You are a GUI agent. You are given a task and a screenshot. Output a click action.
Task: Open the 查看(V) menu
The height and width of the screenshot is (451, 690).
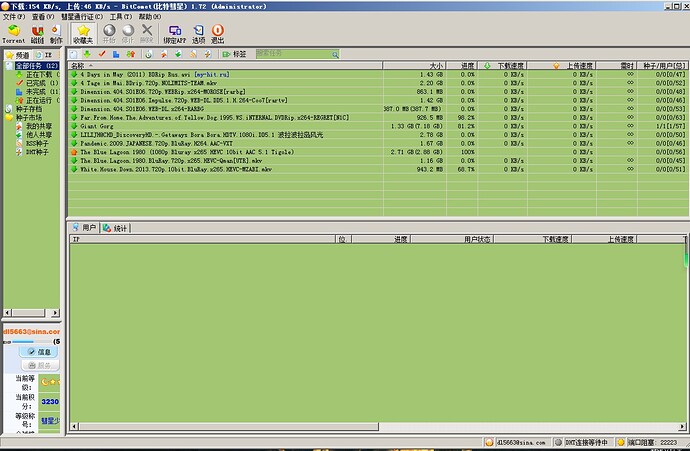click(x=43, y=16)
